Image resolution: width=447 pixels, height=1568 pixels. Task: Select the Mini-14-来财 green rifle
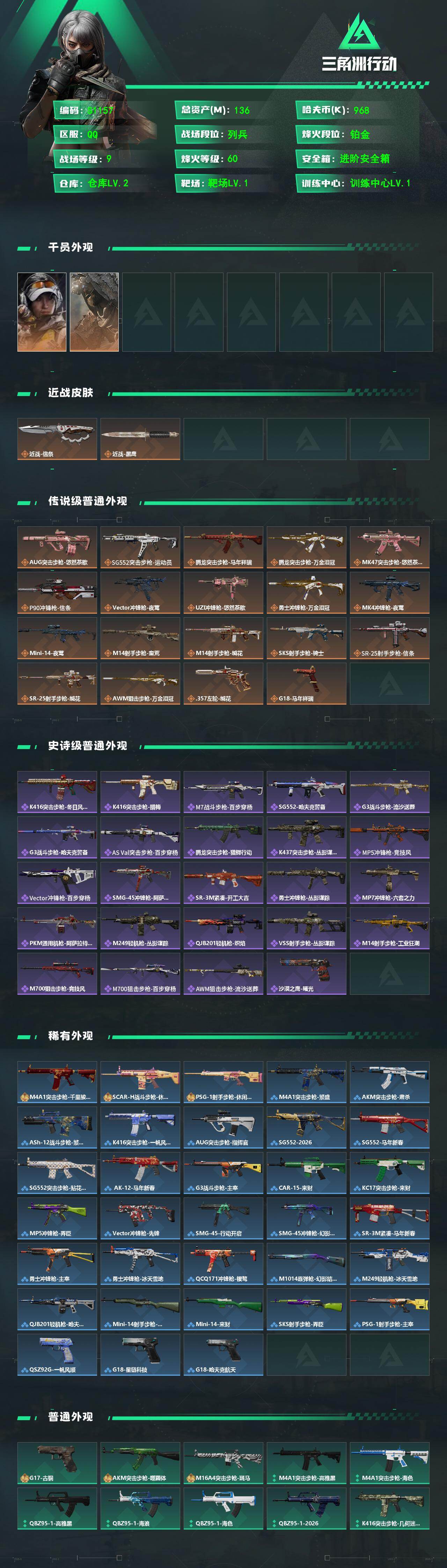[x=223, y=1309]
